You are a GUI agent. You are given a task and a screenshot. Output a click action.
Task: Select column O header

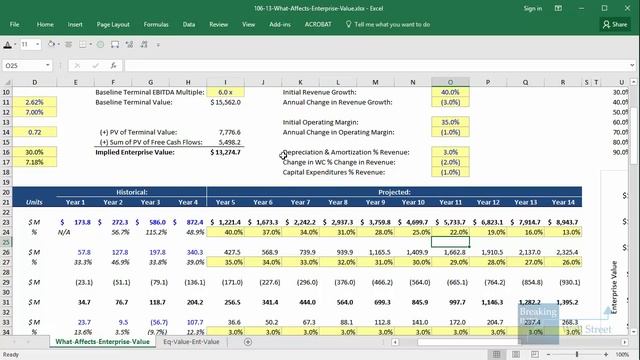pos(450,82)
